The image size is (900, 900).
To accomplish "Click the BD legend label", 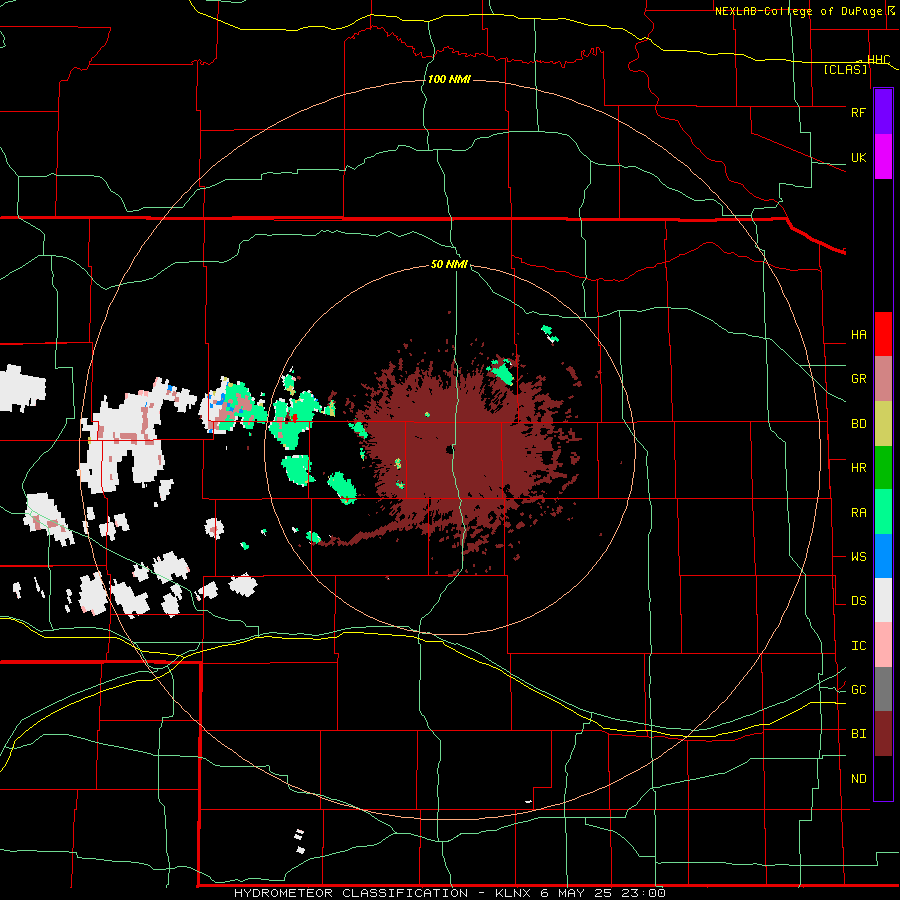I will [x=858, y=424].
